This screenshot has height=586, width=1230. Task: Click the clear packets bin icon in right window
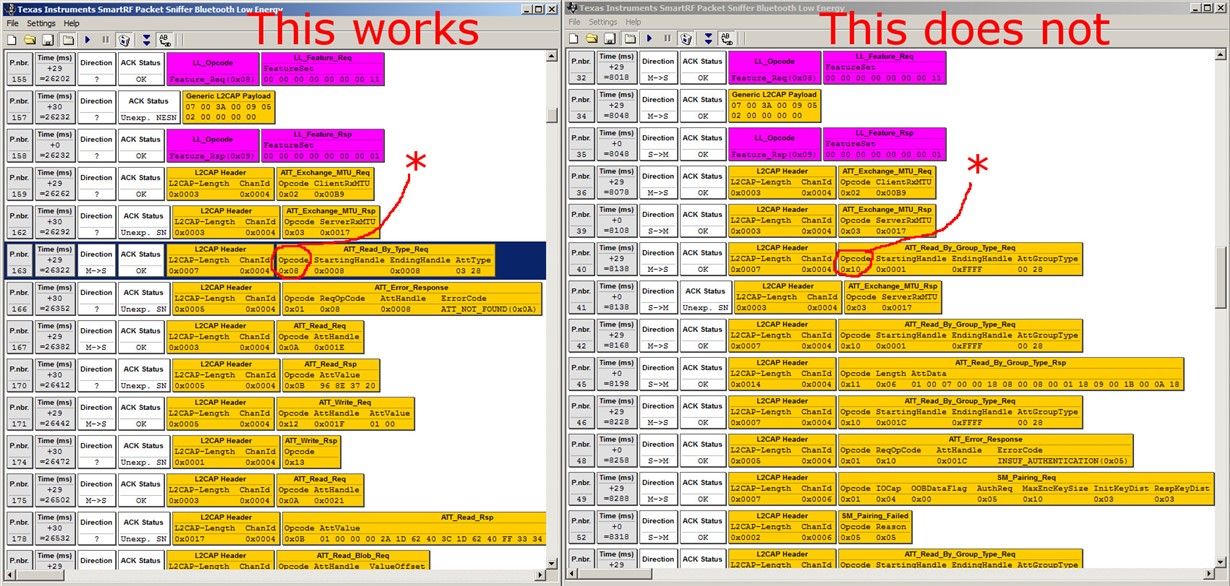[686, 38]
